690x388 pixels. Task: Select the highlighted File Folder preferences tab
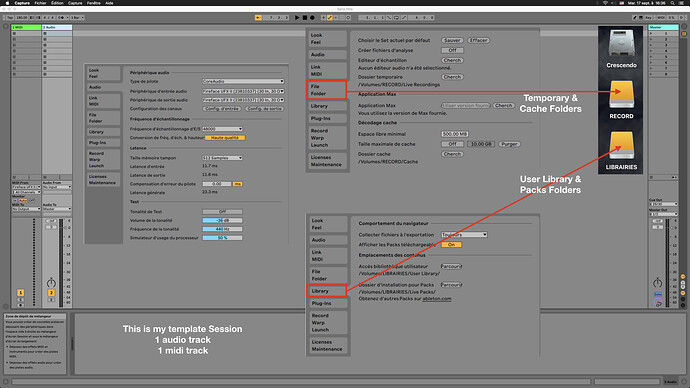pos(327,90)
